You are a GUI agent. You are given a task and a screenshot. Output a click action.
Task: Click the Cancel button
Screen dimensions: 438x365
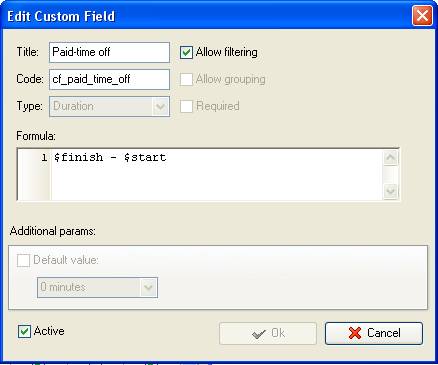tap(374, 333)
